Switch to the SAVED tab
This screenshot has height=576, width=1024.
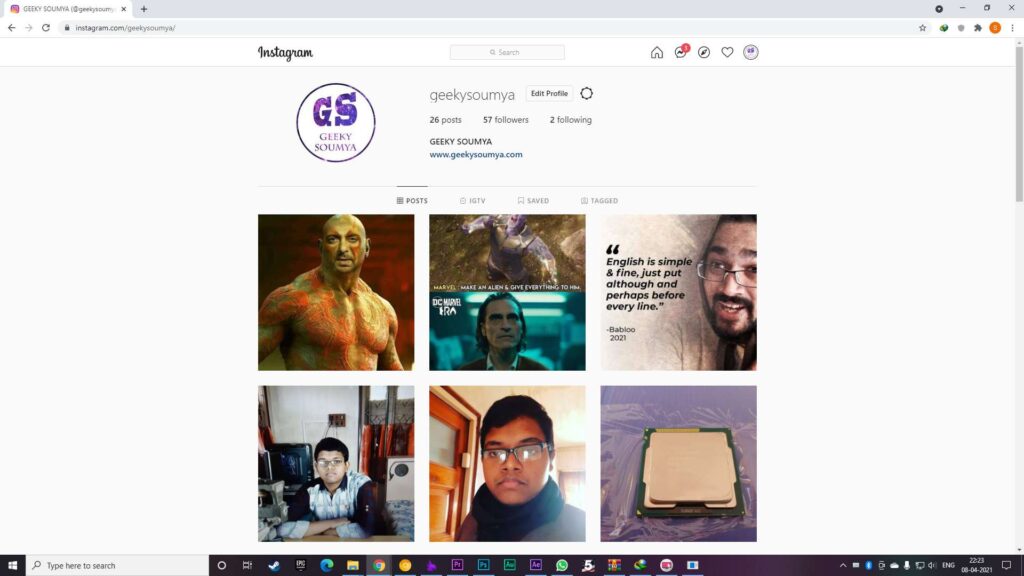[533, 200]
